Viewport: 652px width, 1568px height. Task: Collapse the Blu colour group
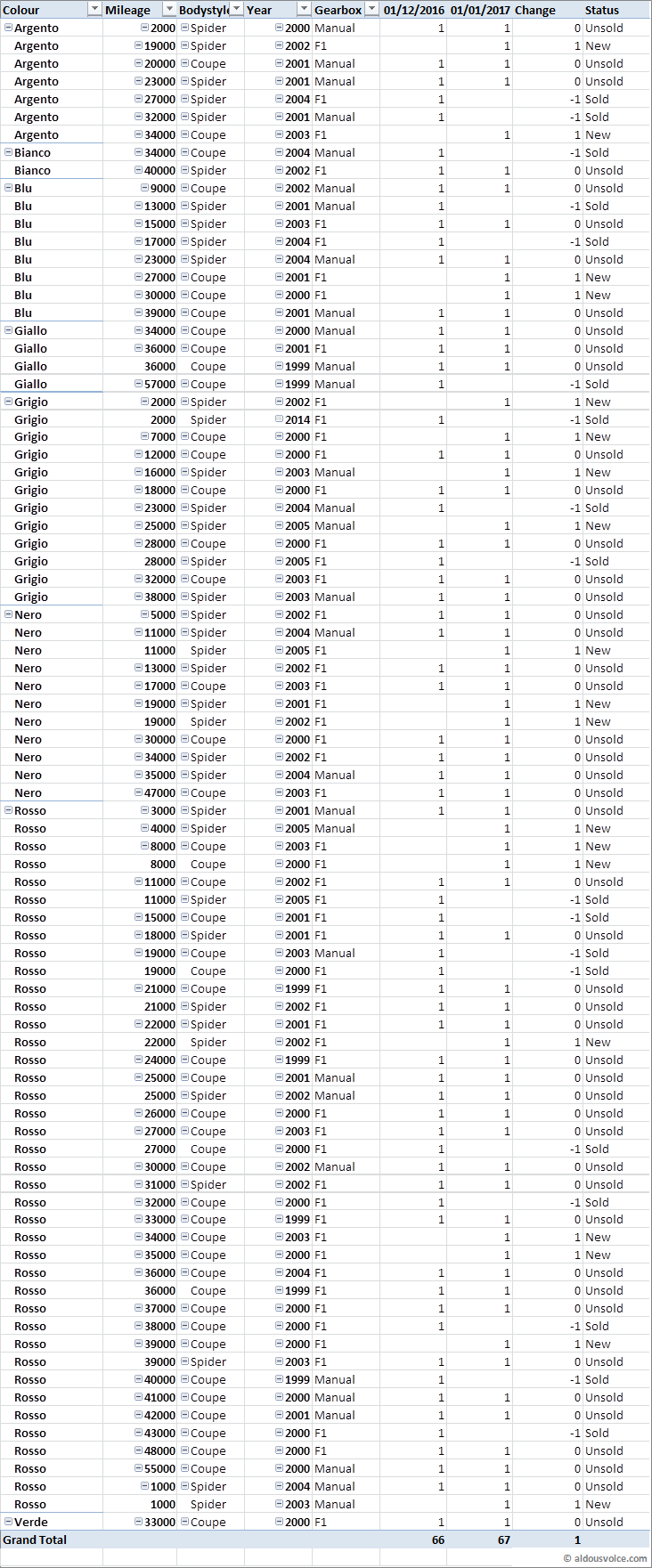click(9, 188)
